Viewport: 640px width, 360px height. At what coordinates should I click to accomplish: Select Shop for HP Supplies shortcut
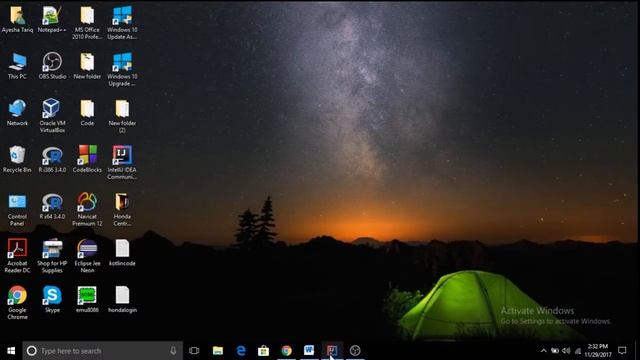tap(52, 256)
